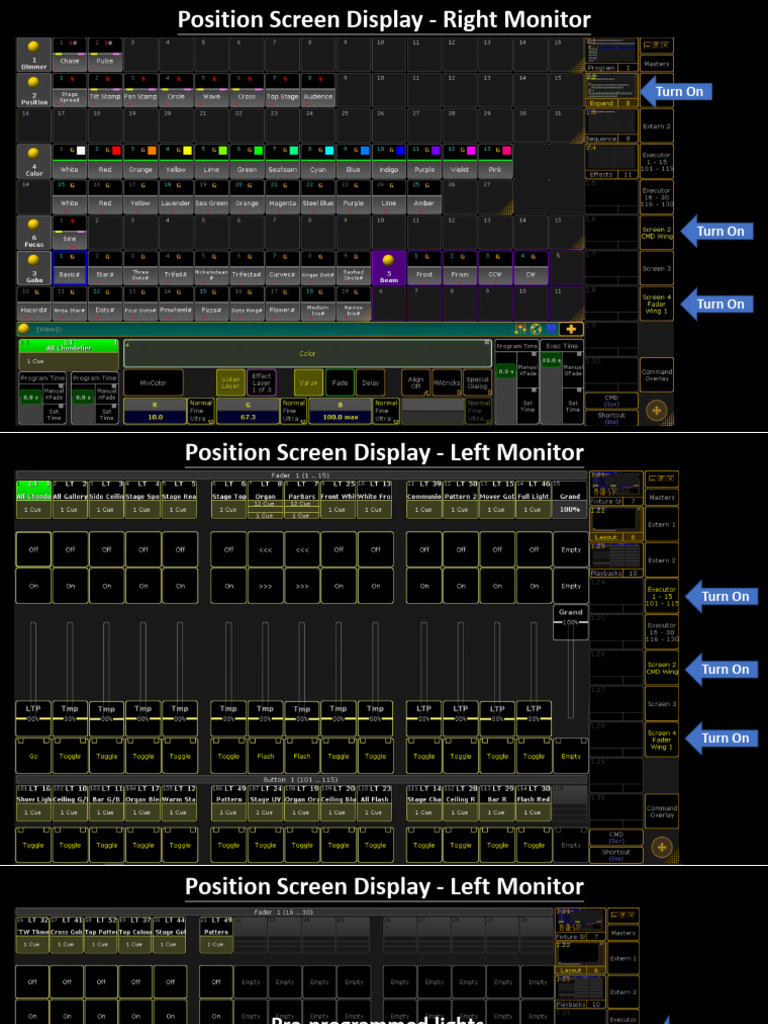The image size is (768, 1024).
Task: Click the Grand master fader handle
Action: pos(571,622)
